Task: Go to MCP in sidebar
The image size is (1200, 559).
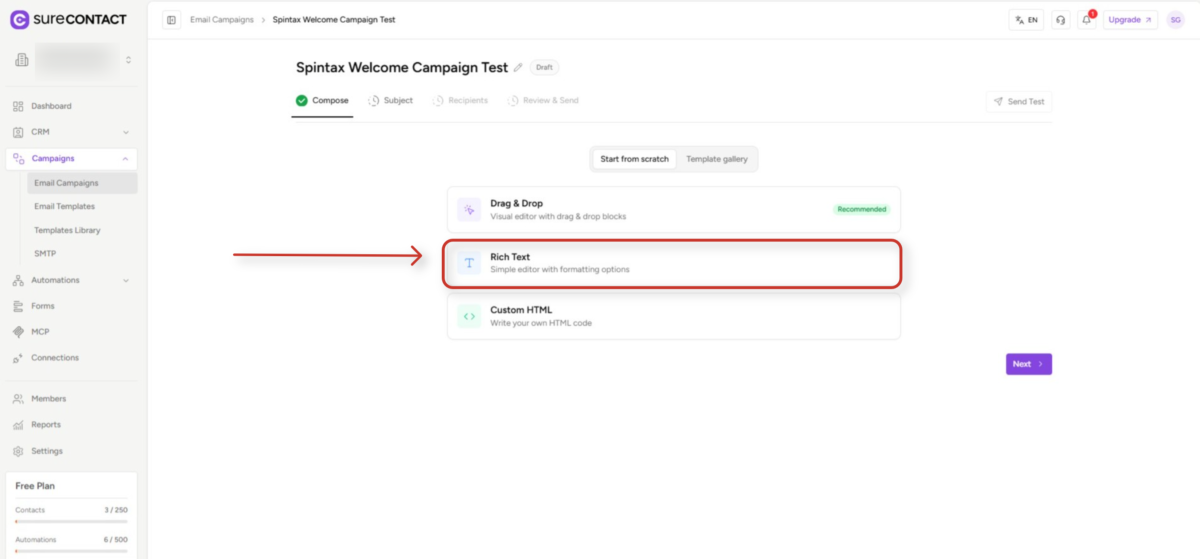Action: point(40,332)
